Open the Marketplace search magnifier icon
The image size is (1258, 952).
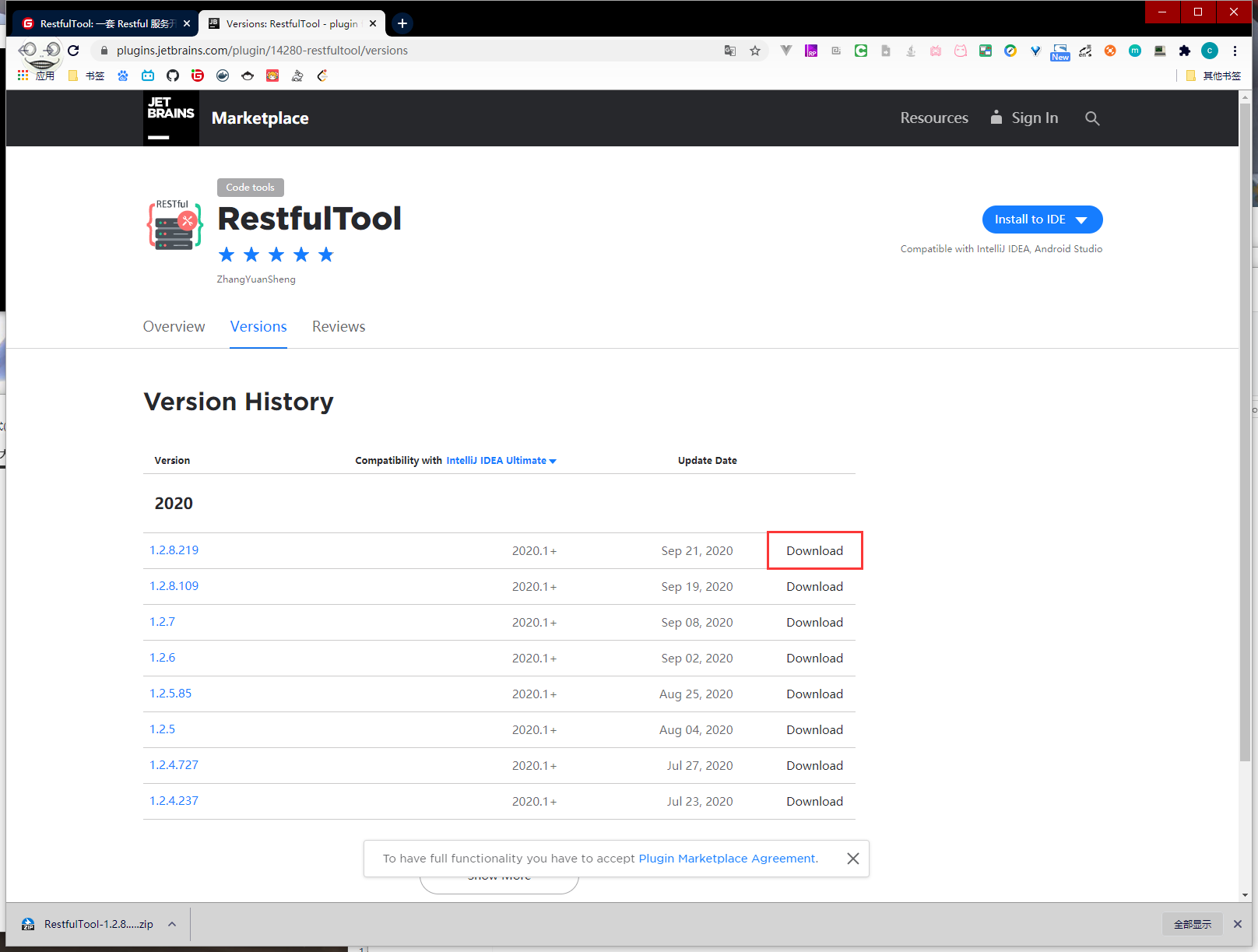(1092, 118)
